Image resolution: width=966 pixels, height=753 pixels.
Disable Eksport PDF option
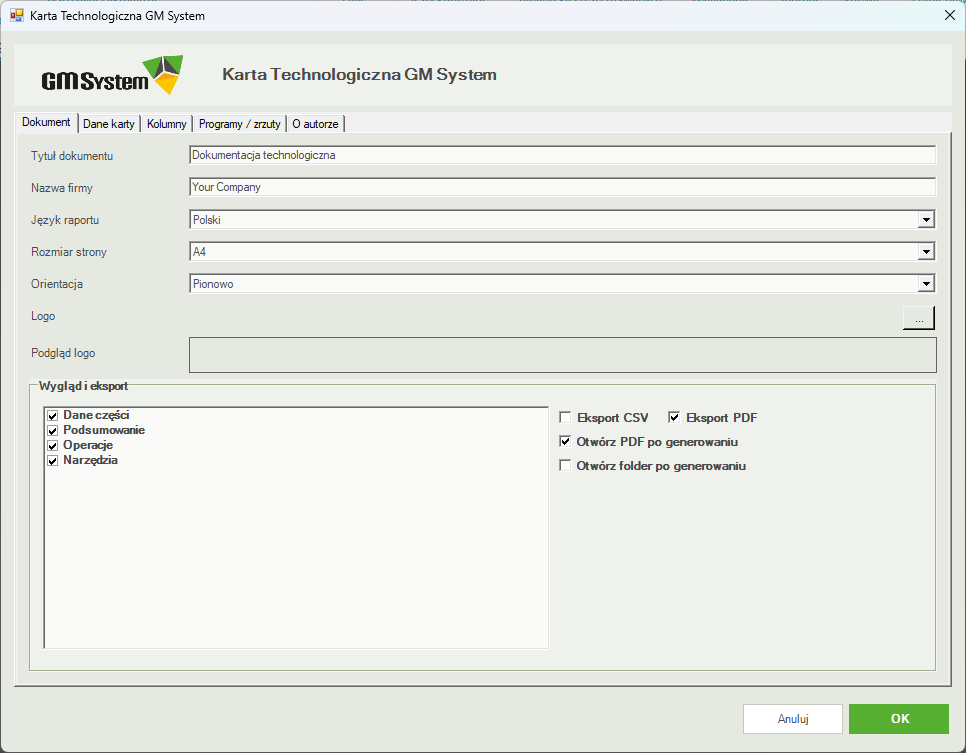click(674, 417)
